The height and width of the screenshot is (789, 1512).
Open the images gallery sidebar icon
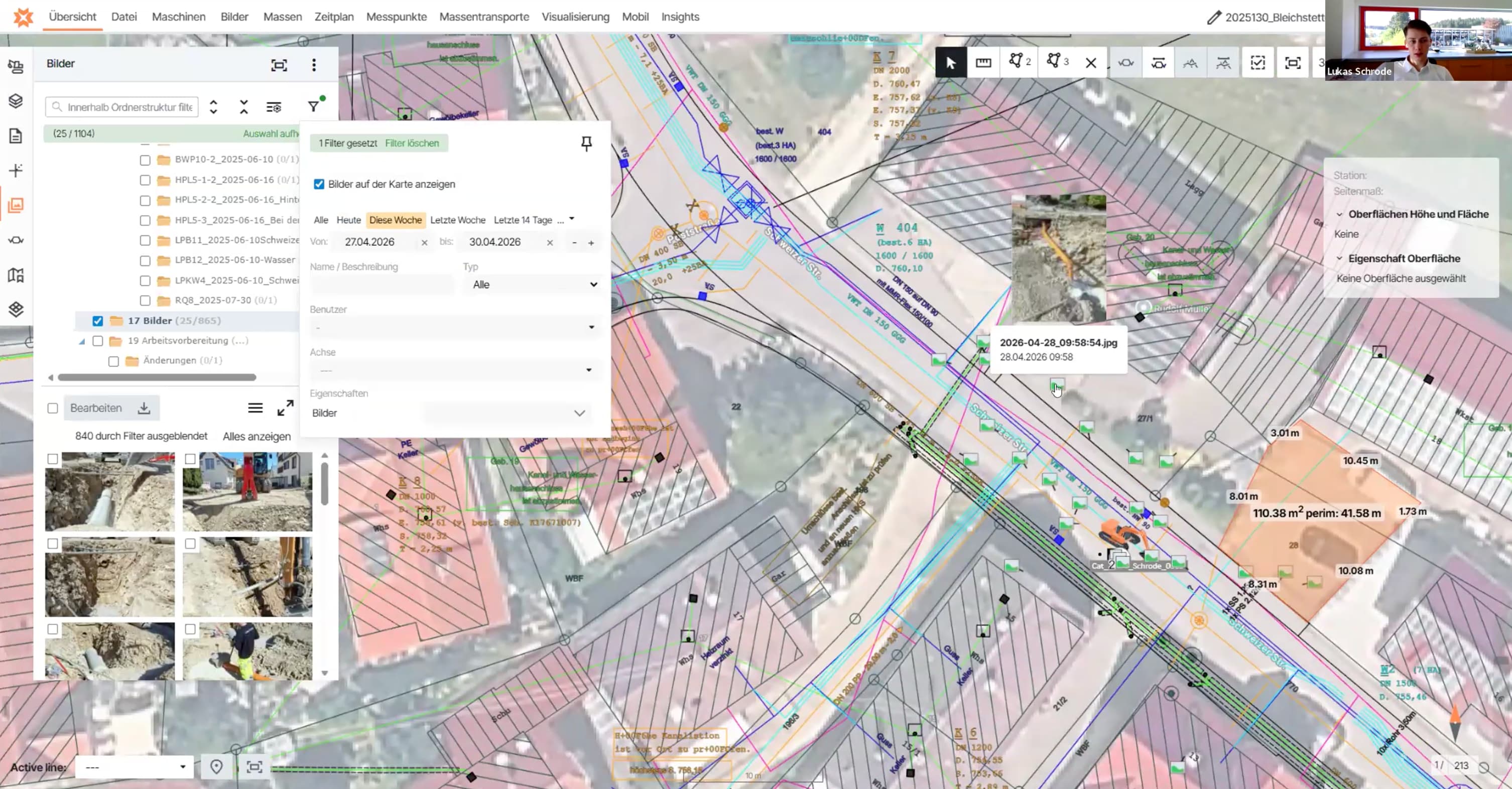[x=16, y=205]
